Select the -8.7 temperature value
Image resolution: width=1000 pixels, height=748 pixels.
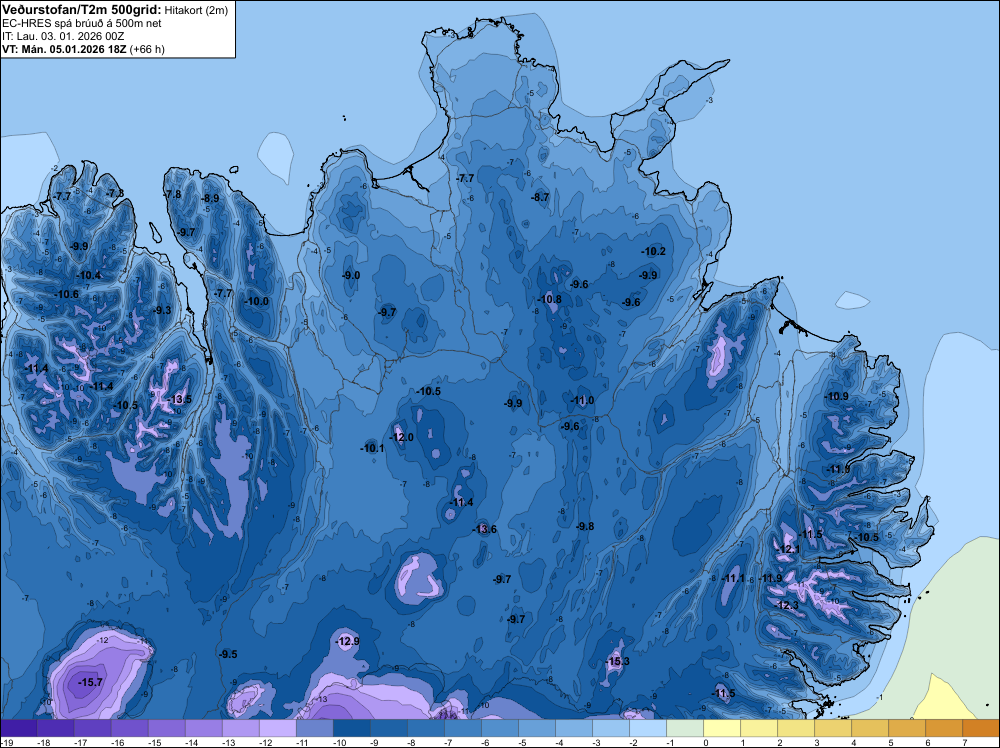(540, 198)
